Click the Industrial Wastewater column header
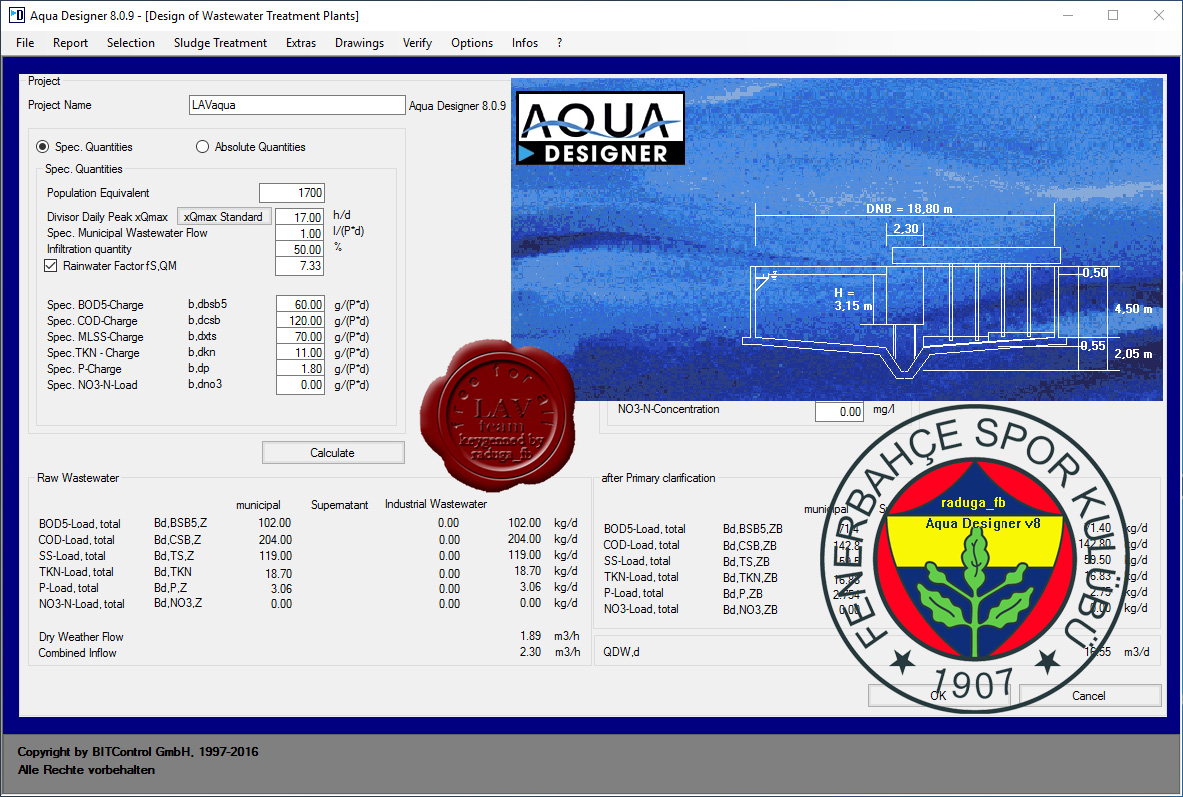The image size is (1183, 797). click(x=435, y=504)
